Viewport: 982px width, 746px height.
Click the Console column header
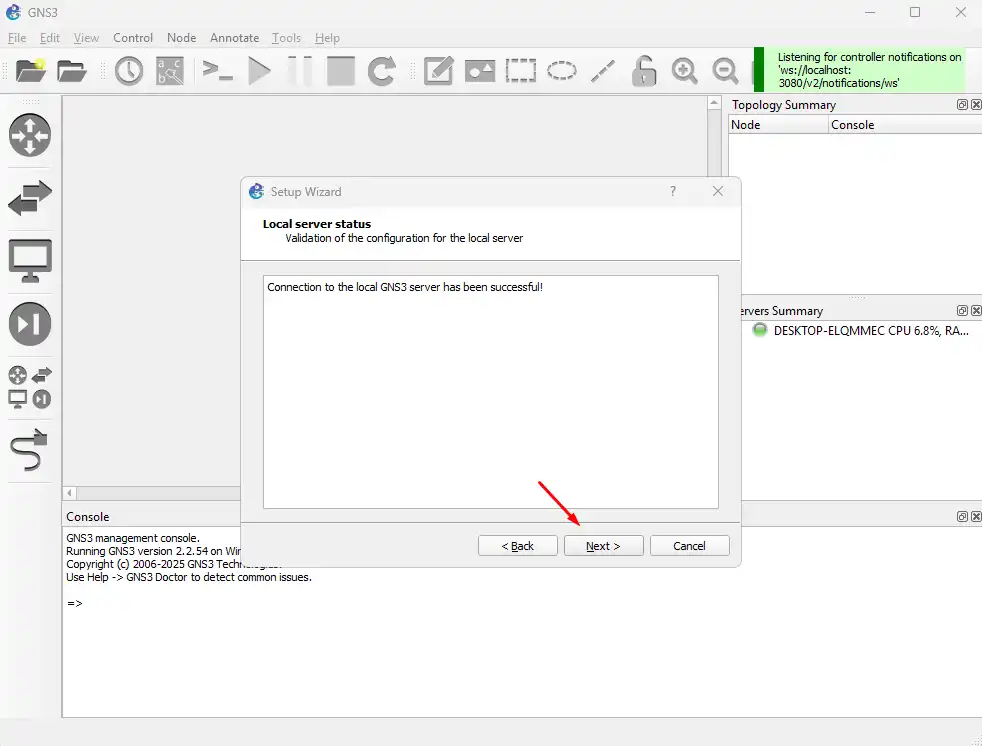(852, 125)
